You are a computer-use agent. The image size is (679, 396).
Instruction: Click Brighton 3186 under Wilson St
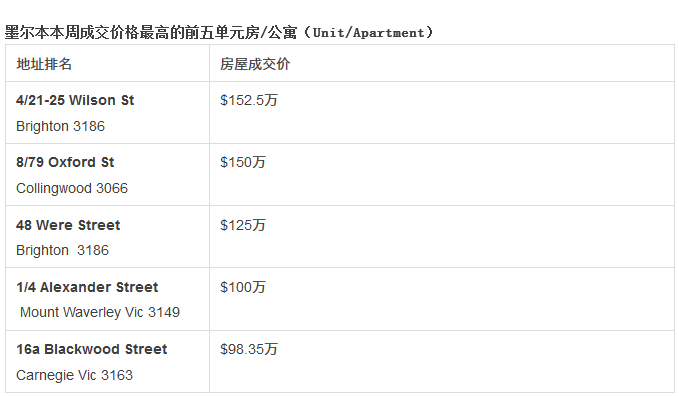click(x=60, y=126)
